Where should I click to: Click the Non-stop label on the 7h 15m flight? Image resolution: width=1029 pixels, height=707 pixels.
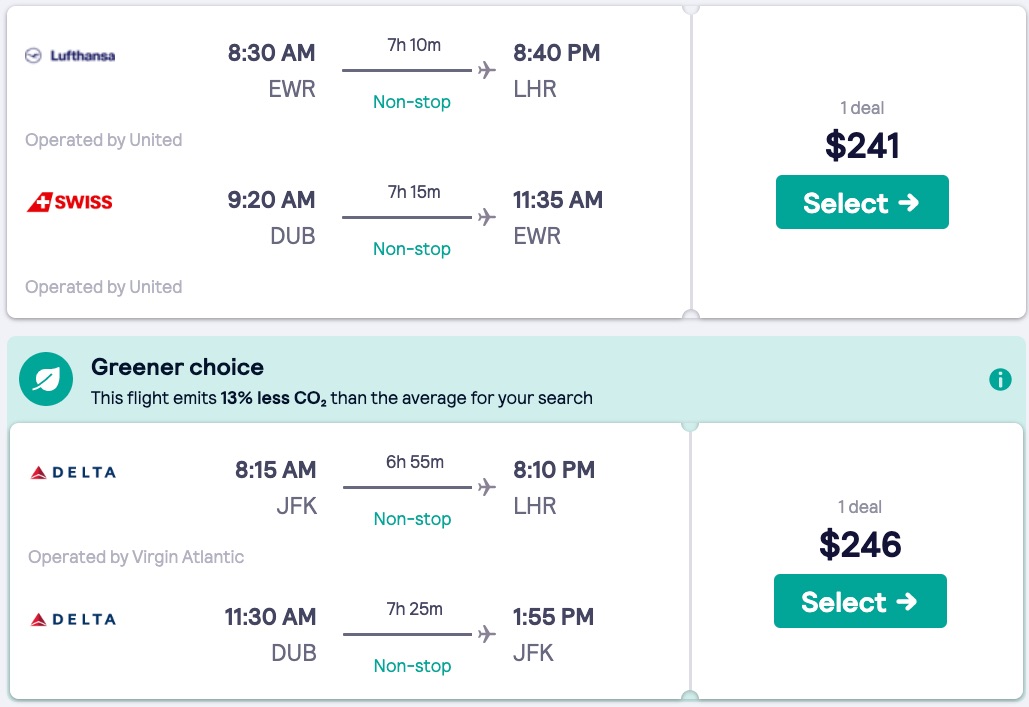412,249
